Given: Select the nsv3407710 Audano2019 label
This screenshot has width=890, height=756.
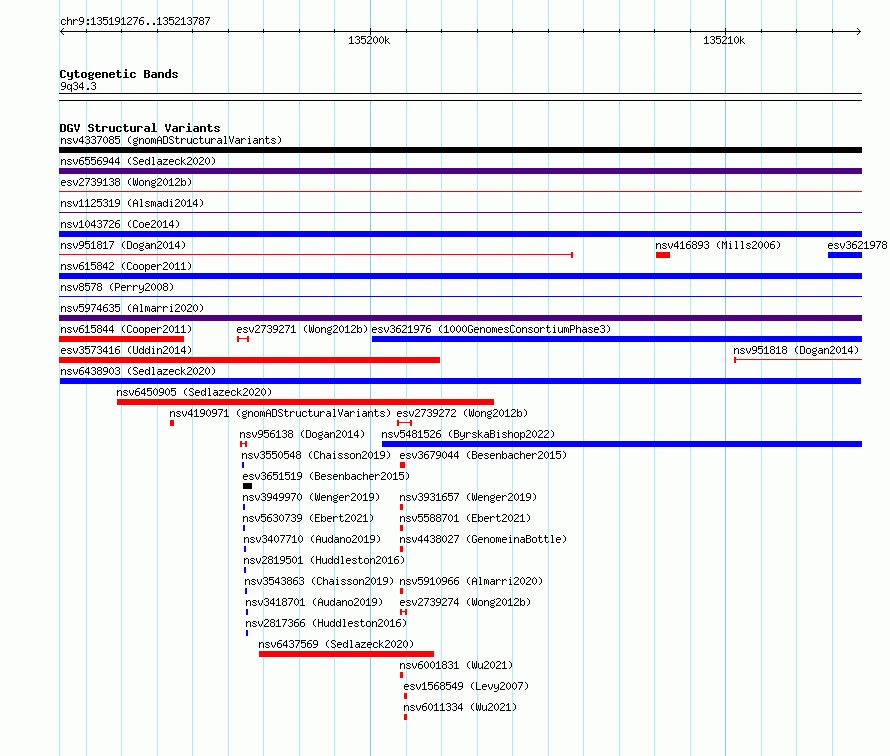Looking at the screenshot, I should [312, 539].
